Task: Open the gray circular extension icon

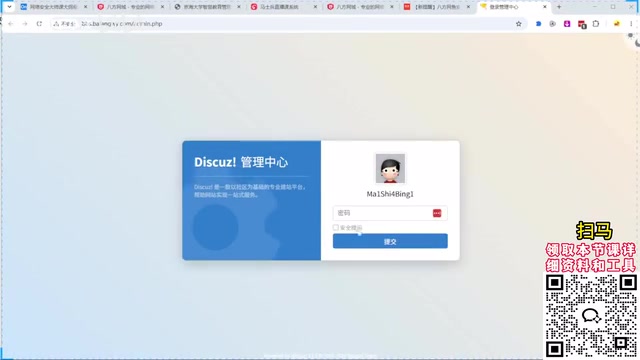Action: pyautogui.click(x=553, y=24)
